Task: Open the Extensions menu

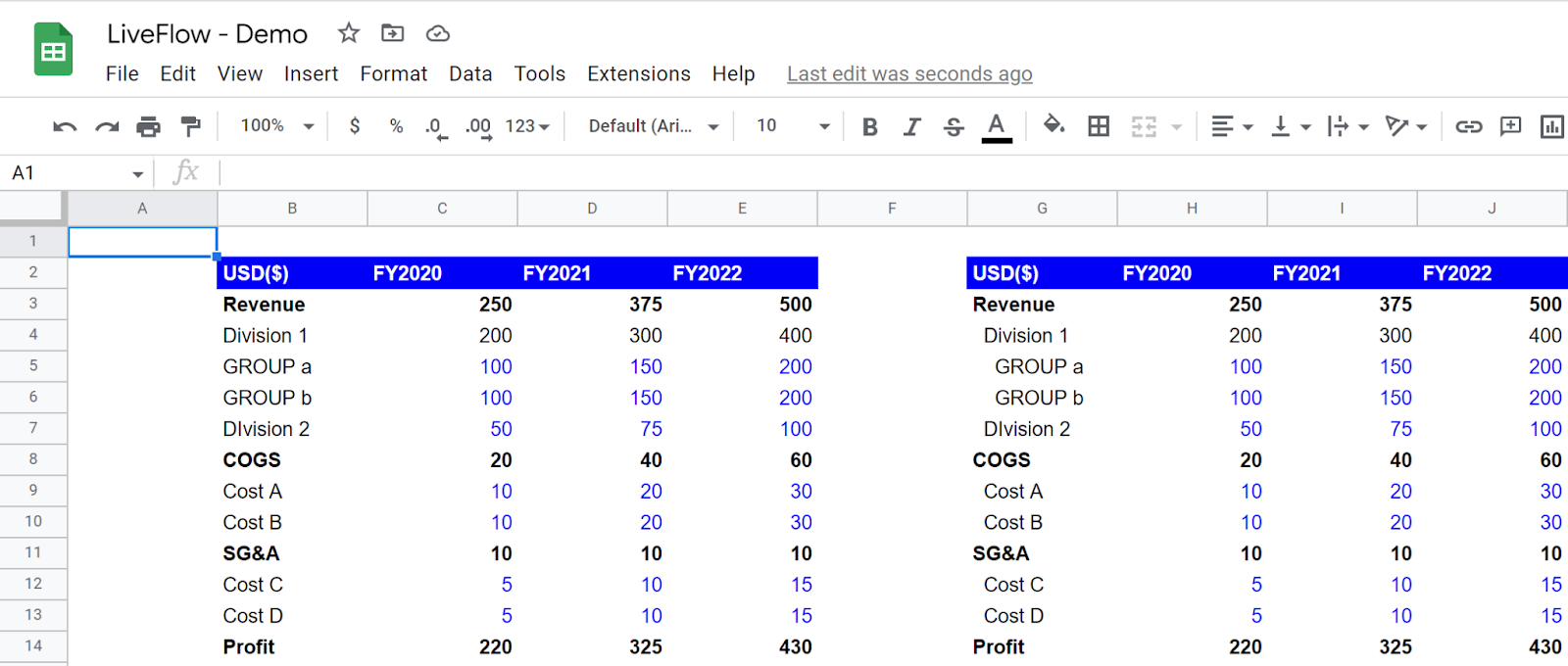Action: coord(639,73)
